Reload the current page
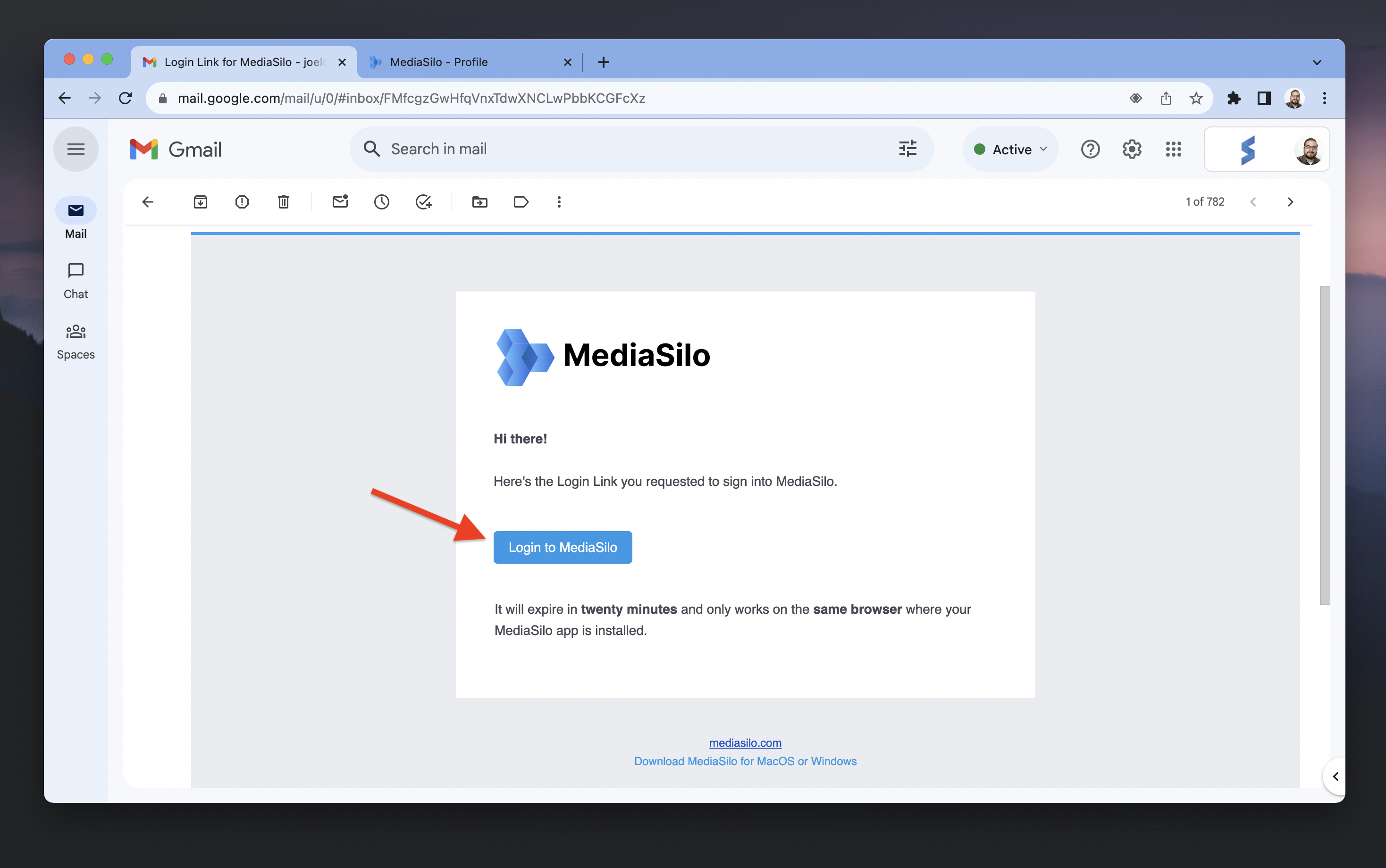 click(x=125, y=98)
